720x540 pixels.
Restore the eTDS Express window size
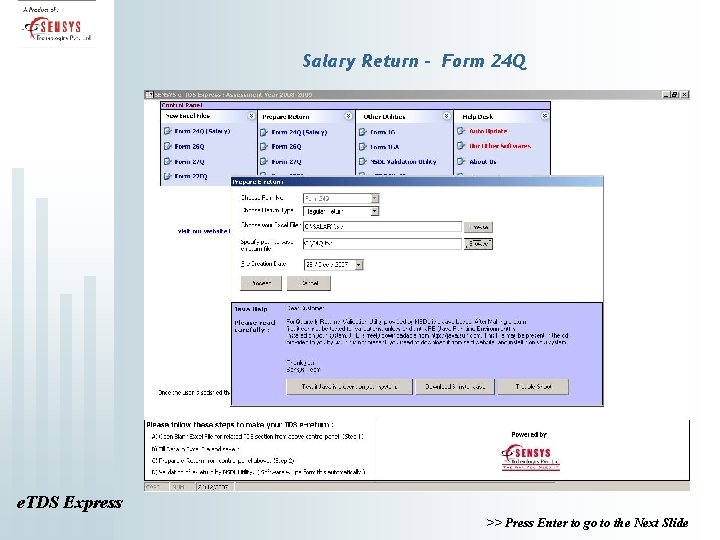[675, 95]
